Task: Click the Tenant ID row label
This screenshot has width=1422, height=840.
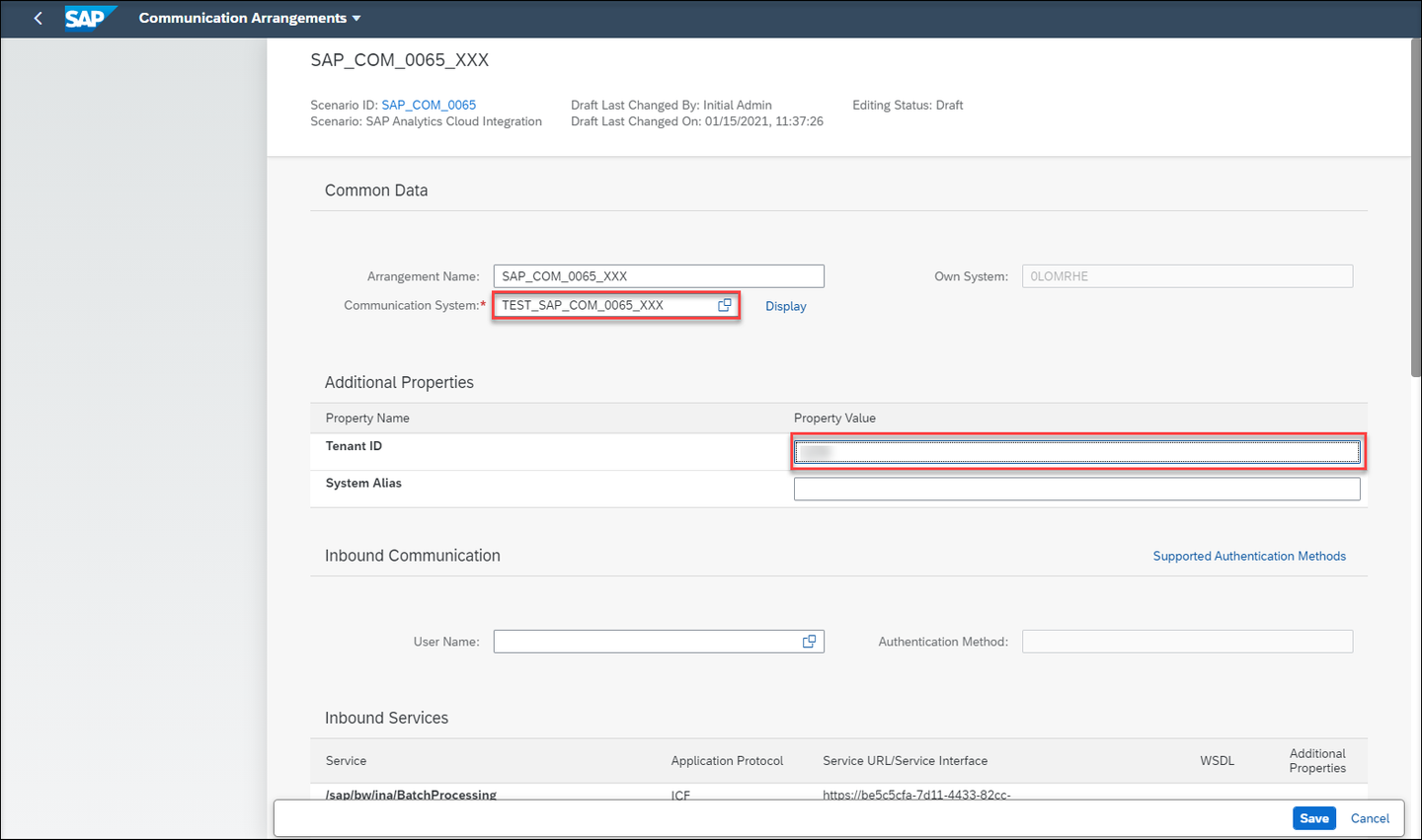Action: click(354, 446)
